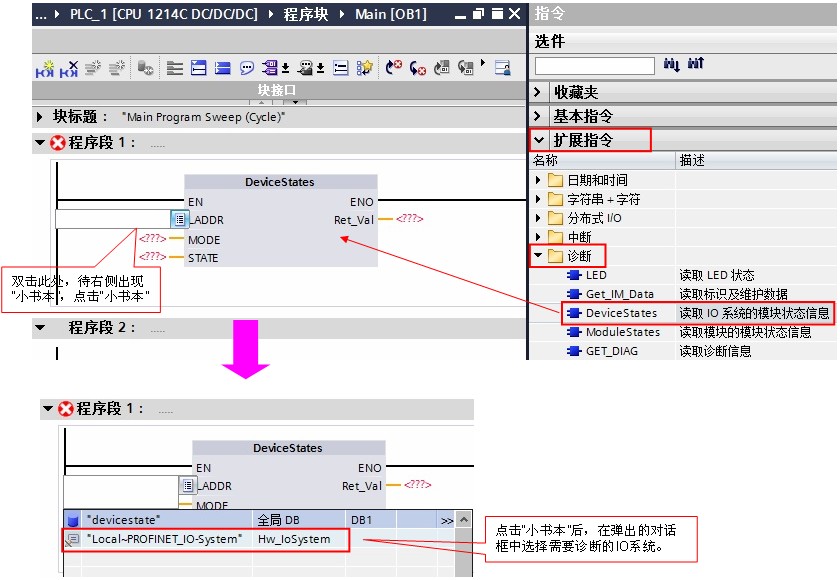The height and width of the screenshot is (580, 840).
Task: Click lower LADDR small book icon
Action: click(x=187, y=485)
